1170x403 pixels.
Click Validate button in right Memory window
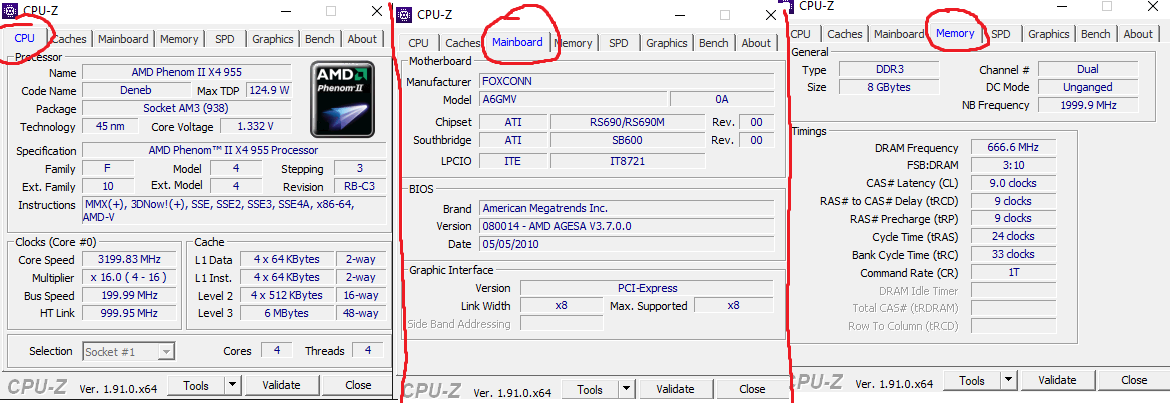(1058, 381)
